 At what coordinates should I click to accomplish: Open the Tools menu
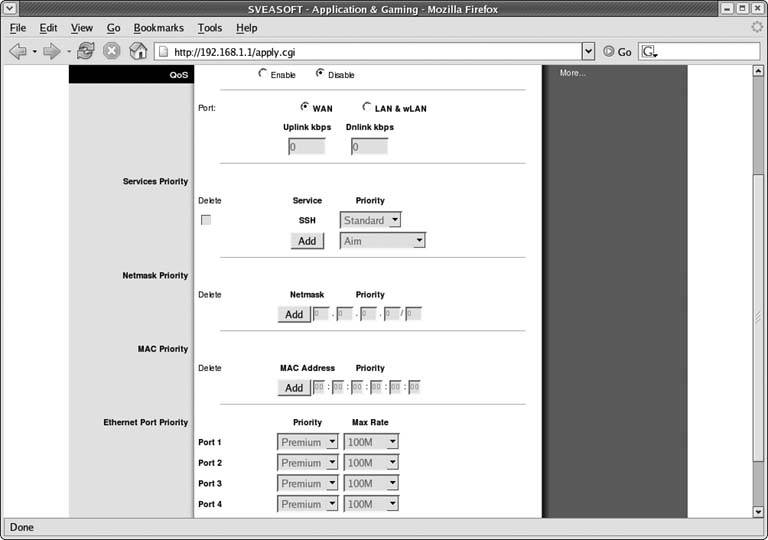210,28
